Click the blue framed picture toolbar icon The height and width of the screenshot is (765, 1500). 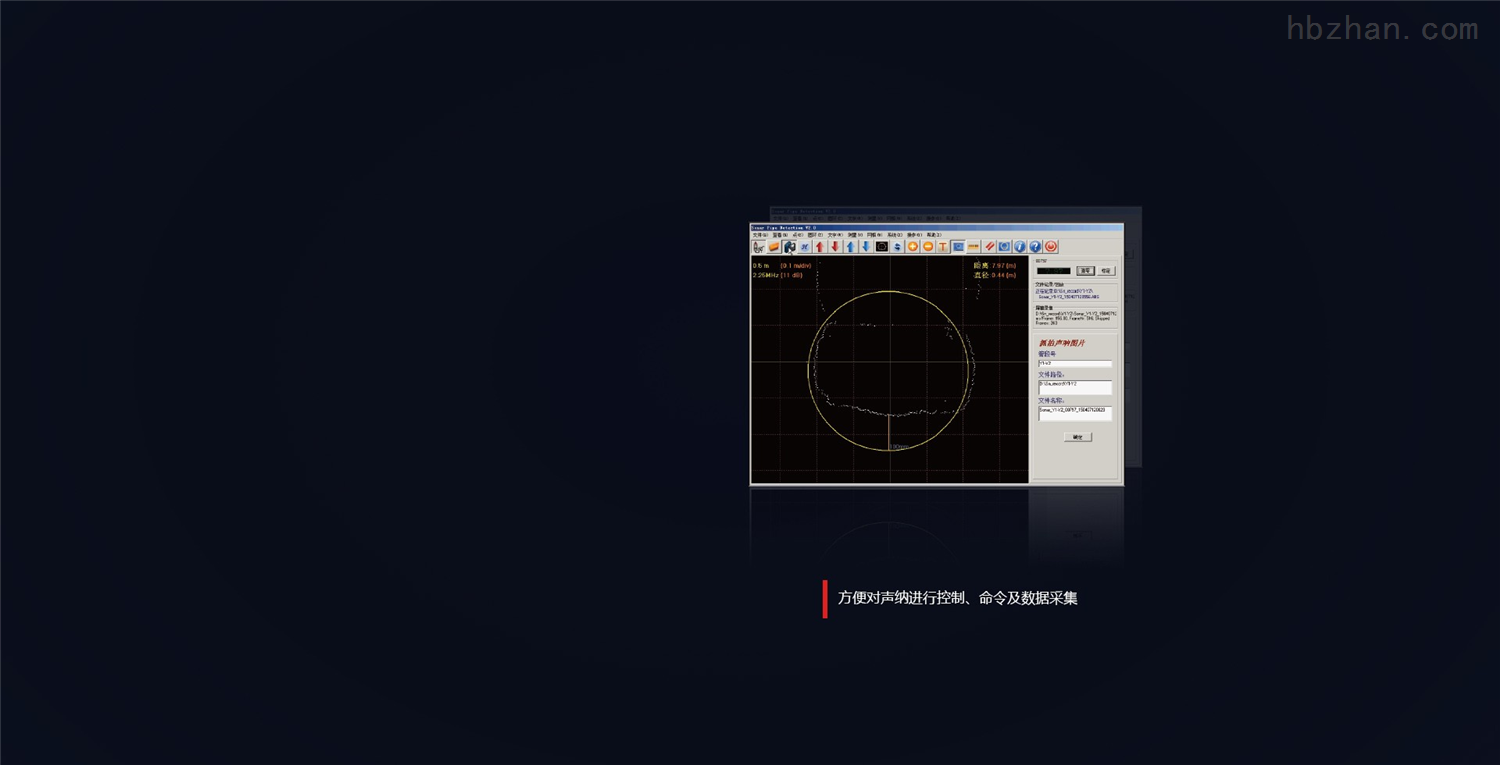click(x=958, y=247)
